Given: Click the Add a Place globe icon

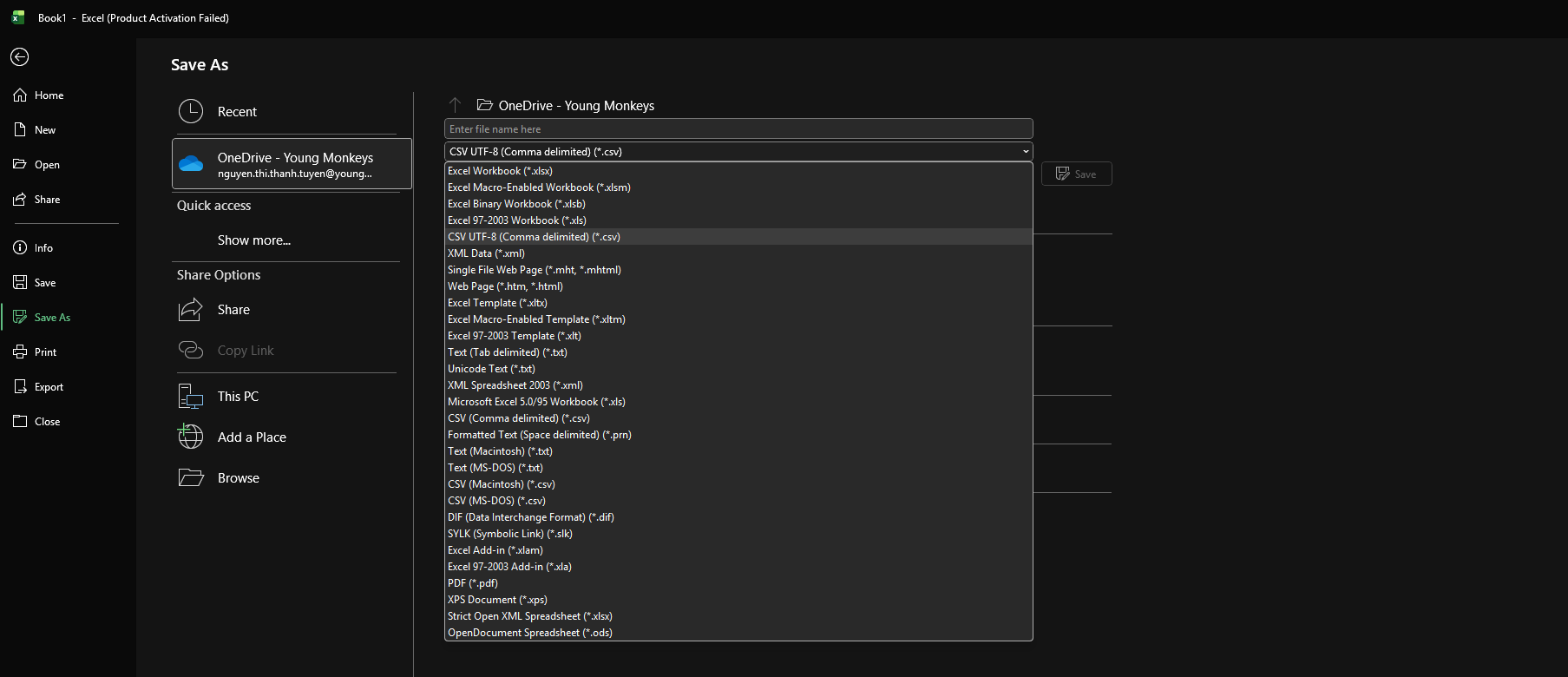Looking at the screenshot, I should 191,437.
